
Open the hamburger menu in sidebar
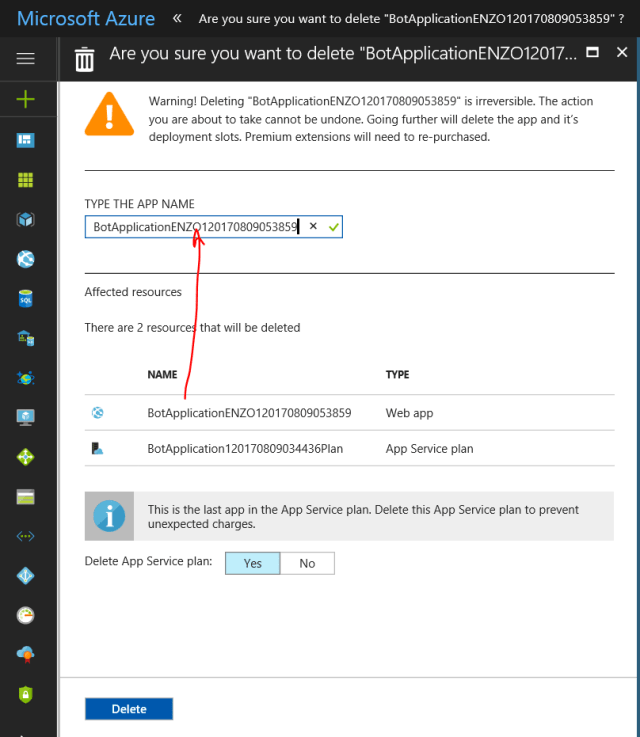pyautogui.click(x=25, y=58)
